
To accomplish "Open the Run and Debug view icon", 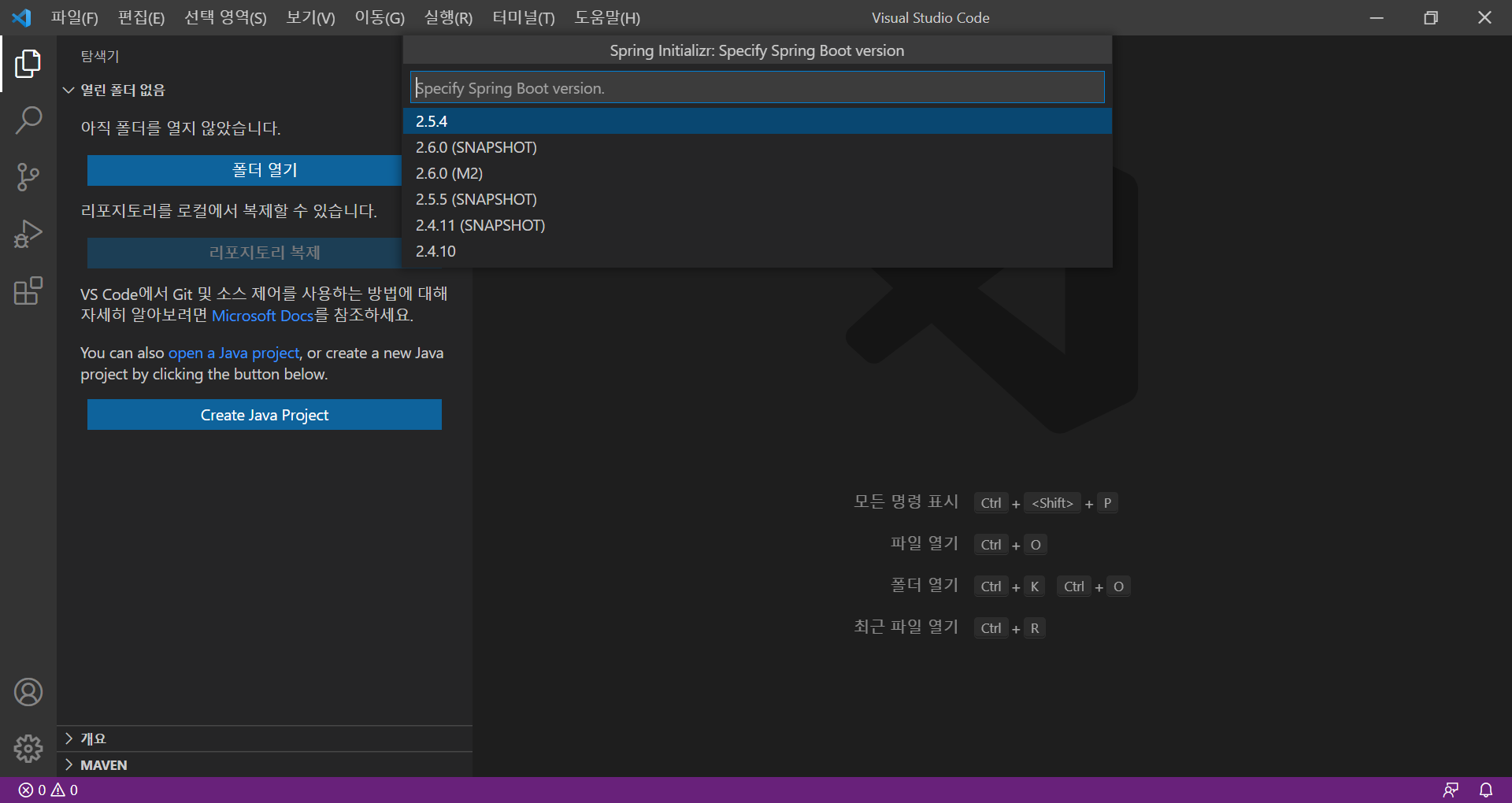I will point(28,234).
